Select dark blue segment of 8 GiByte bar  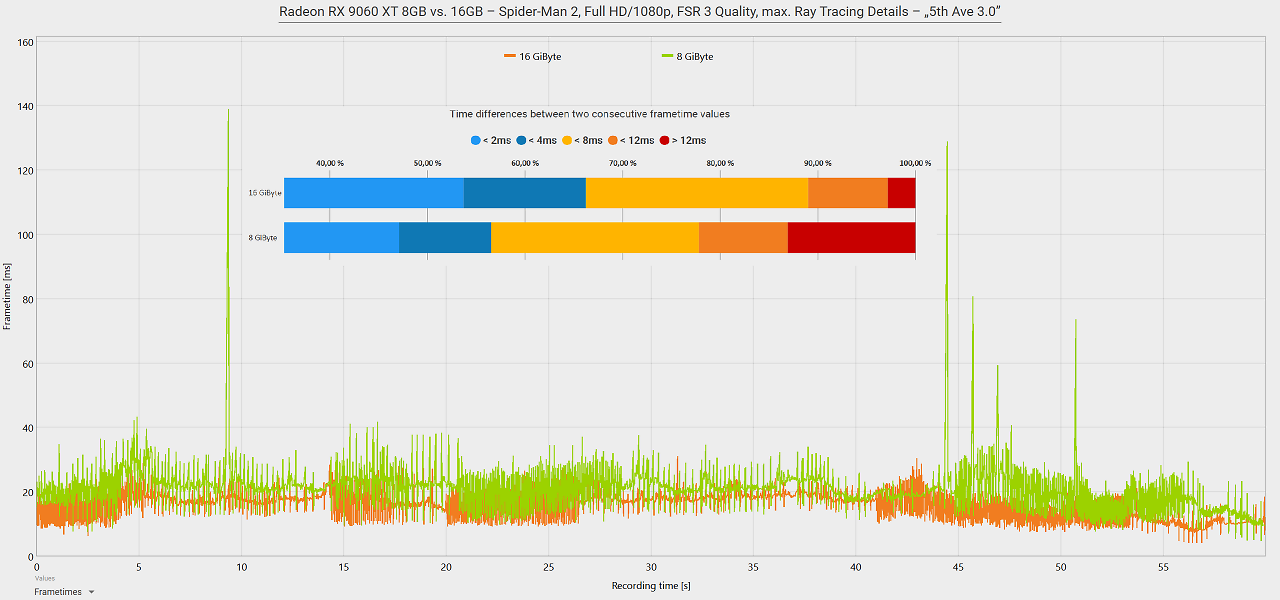click(445, 237)
